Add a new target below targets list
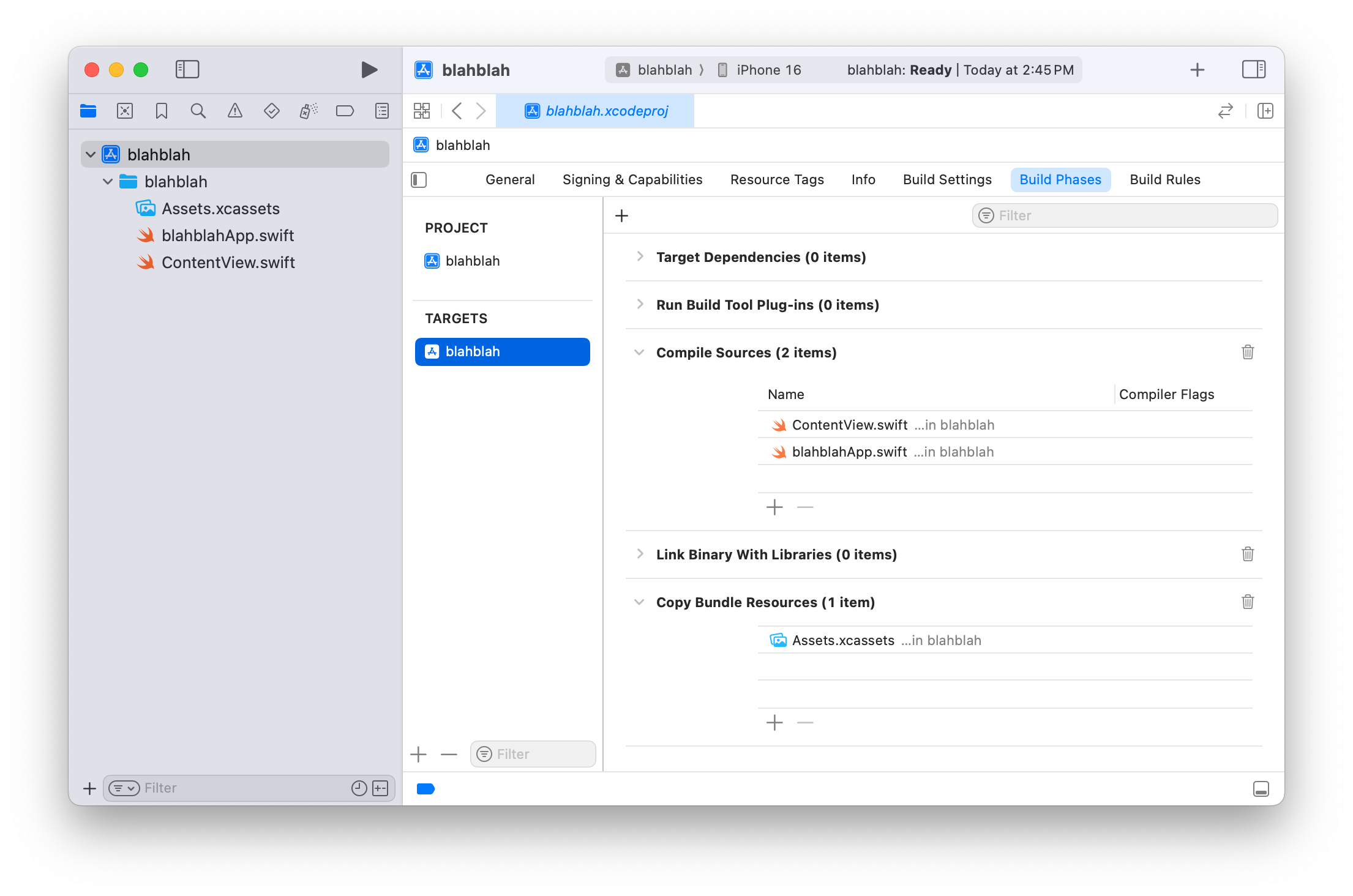 click(x=418, y=754)
